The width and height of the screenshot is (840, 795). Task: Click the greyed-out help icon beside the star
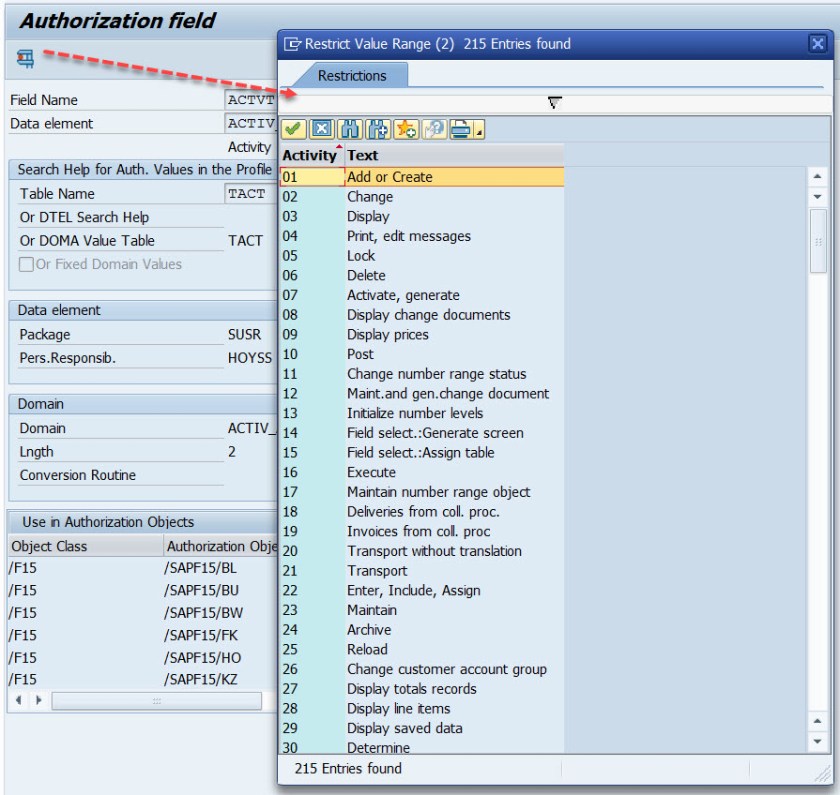point(432,130)
